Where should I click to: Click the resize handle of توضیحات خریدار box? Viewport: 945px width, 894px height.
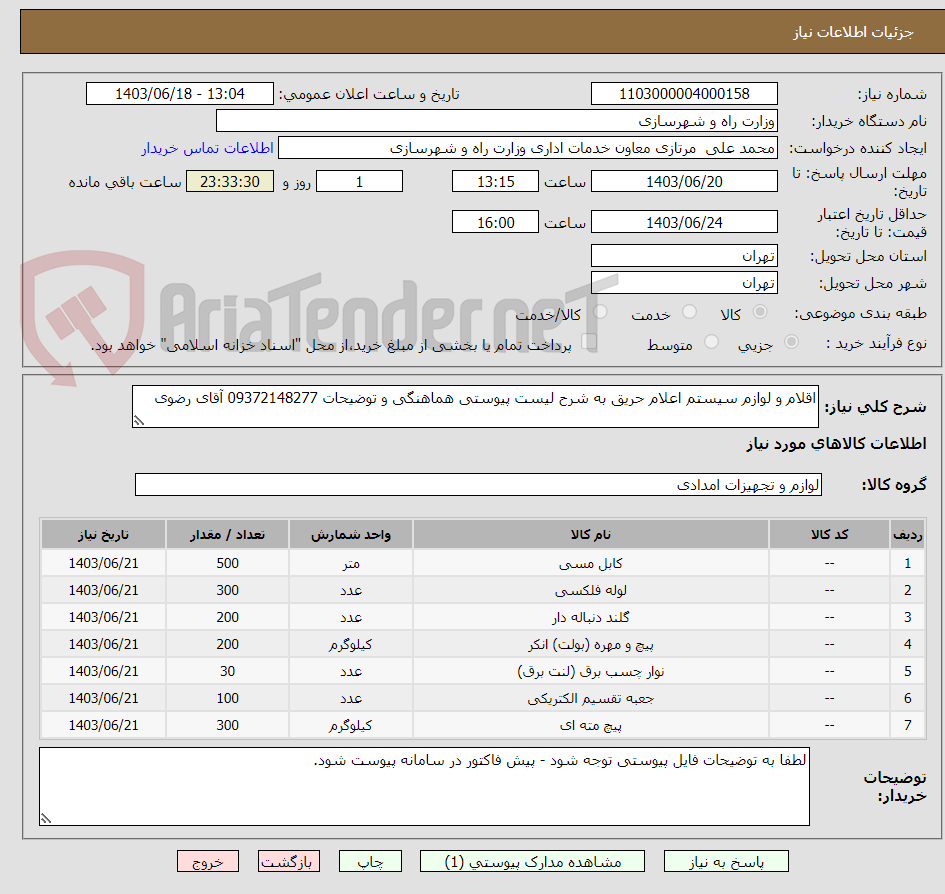tap(46, 819)
